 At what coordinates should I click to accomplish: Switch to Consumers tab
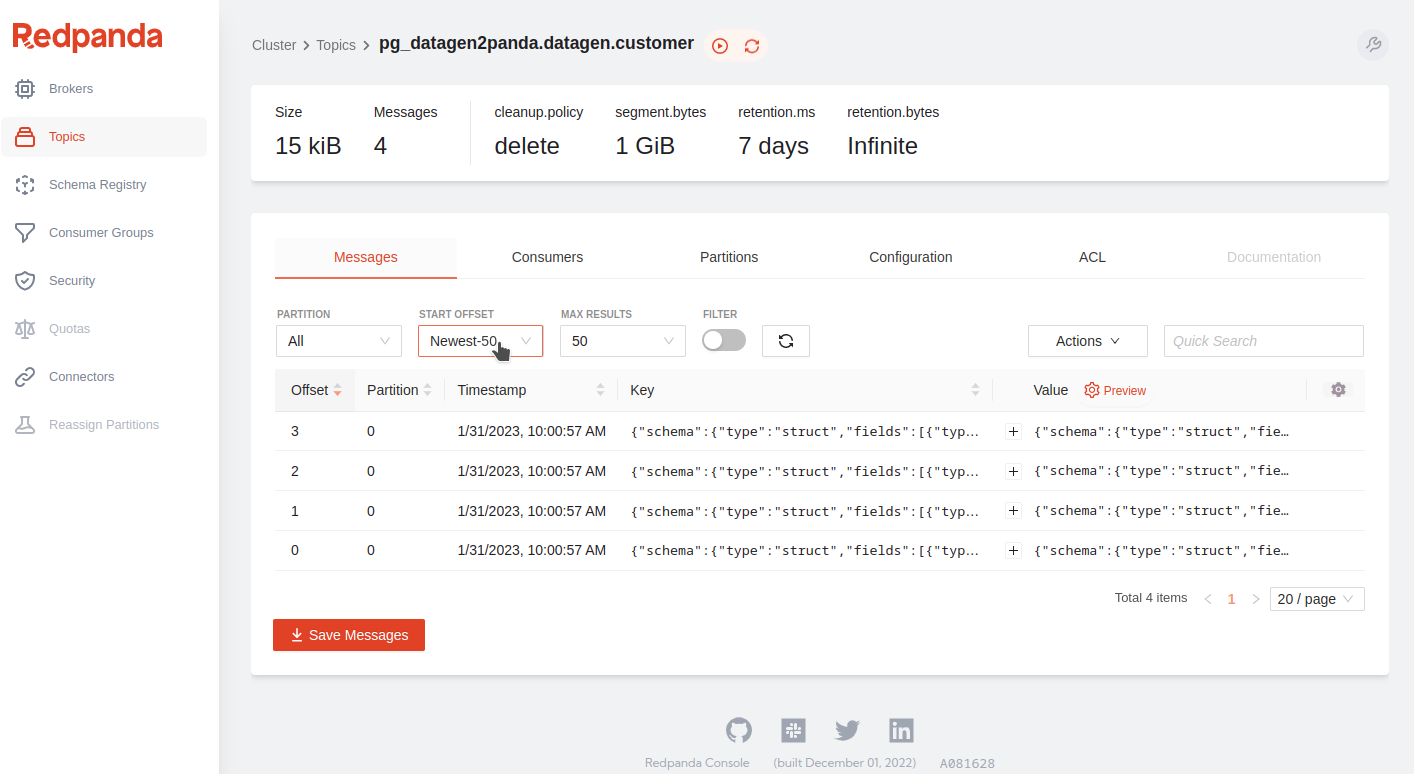pyautogui.click(x=547, y=257)
